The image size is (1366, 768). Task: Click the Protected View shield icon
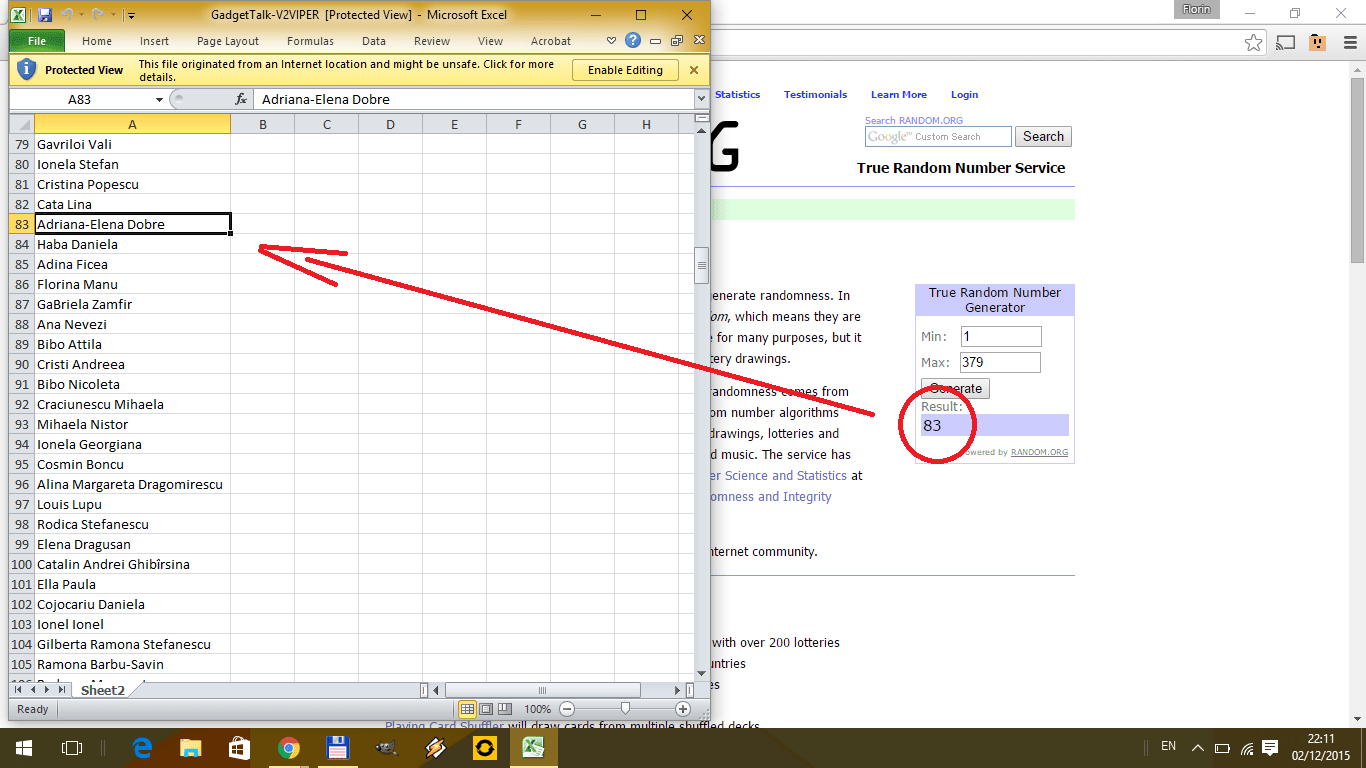point(27,70)
